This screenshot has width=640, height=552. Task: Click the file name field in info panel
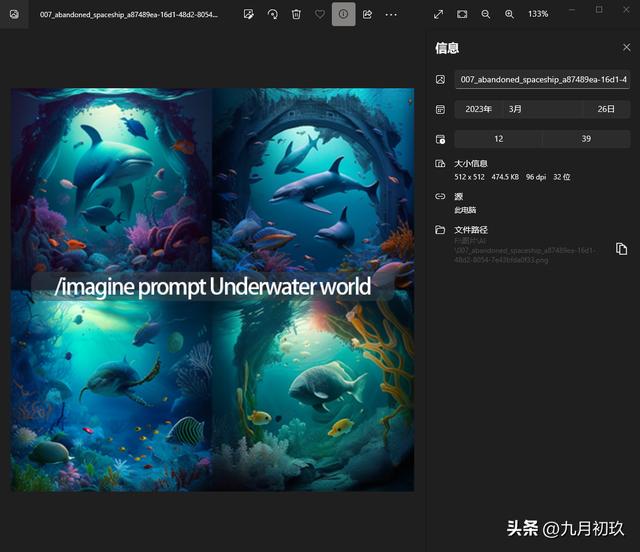(x=542, y=79)
